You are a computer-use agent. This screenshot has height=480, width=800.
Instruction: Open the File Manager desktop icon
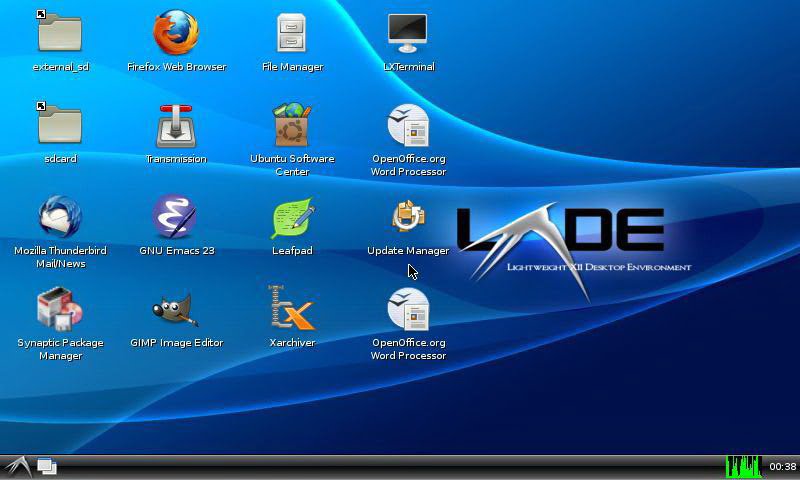292,33
